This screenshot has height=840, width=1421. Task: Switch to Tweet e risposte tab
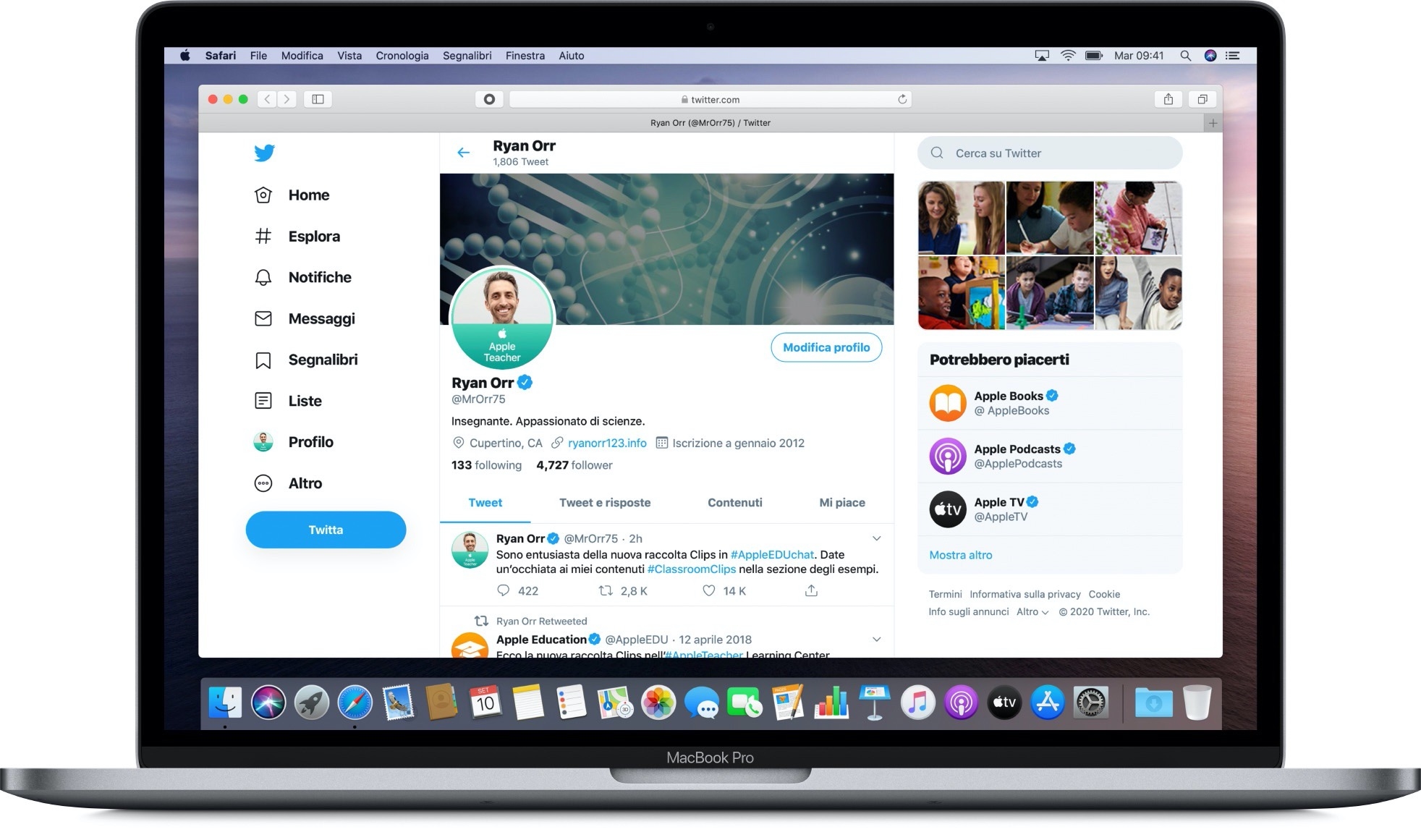point(604,502)
